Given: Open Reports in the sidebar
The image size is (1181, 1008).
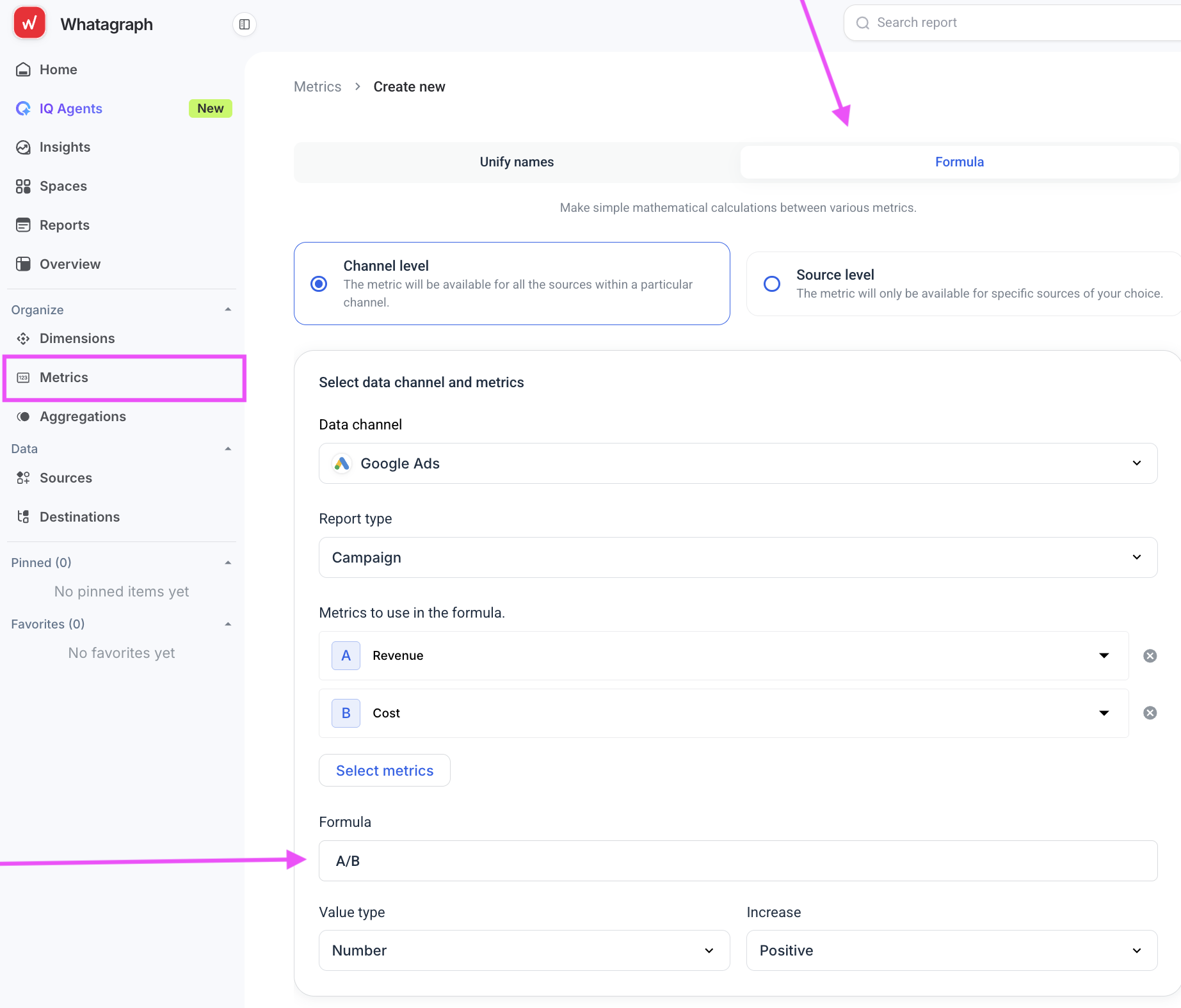Looking at the screenshot, I should (65, 225).
